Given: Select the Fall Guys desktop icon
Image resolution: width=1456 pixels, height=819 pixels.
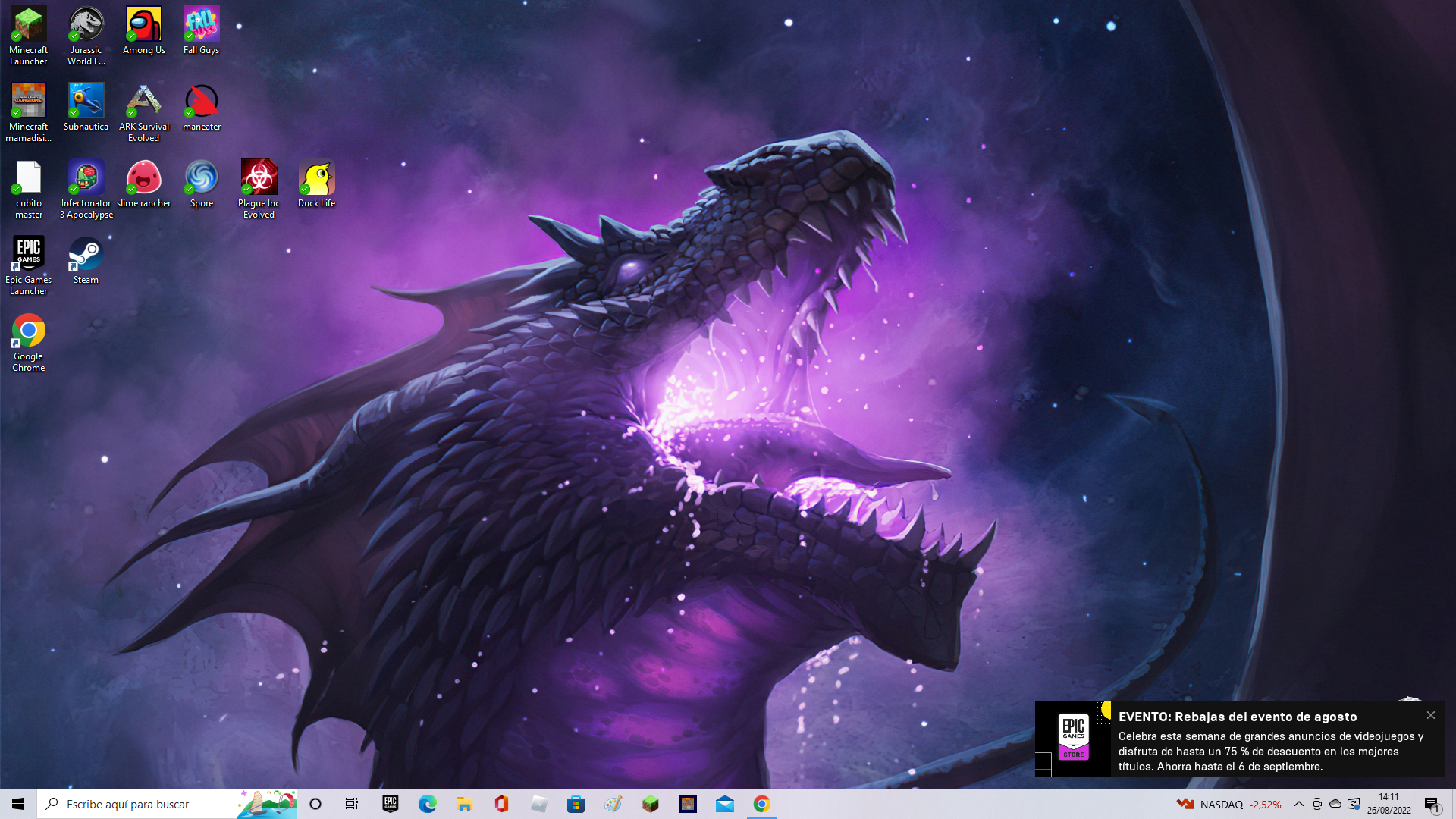Looking at the screenshot, I should pyautogui.click(x=202, y=30).
